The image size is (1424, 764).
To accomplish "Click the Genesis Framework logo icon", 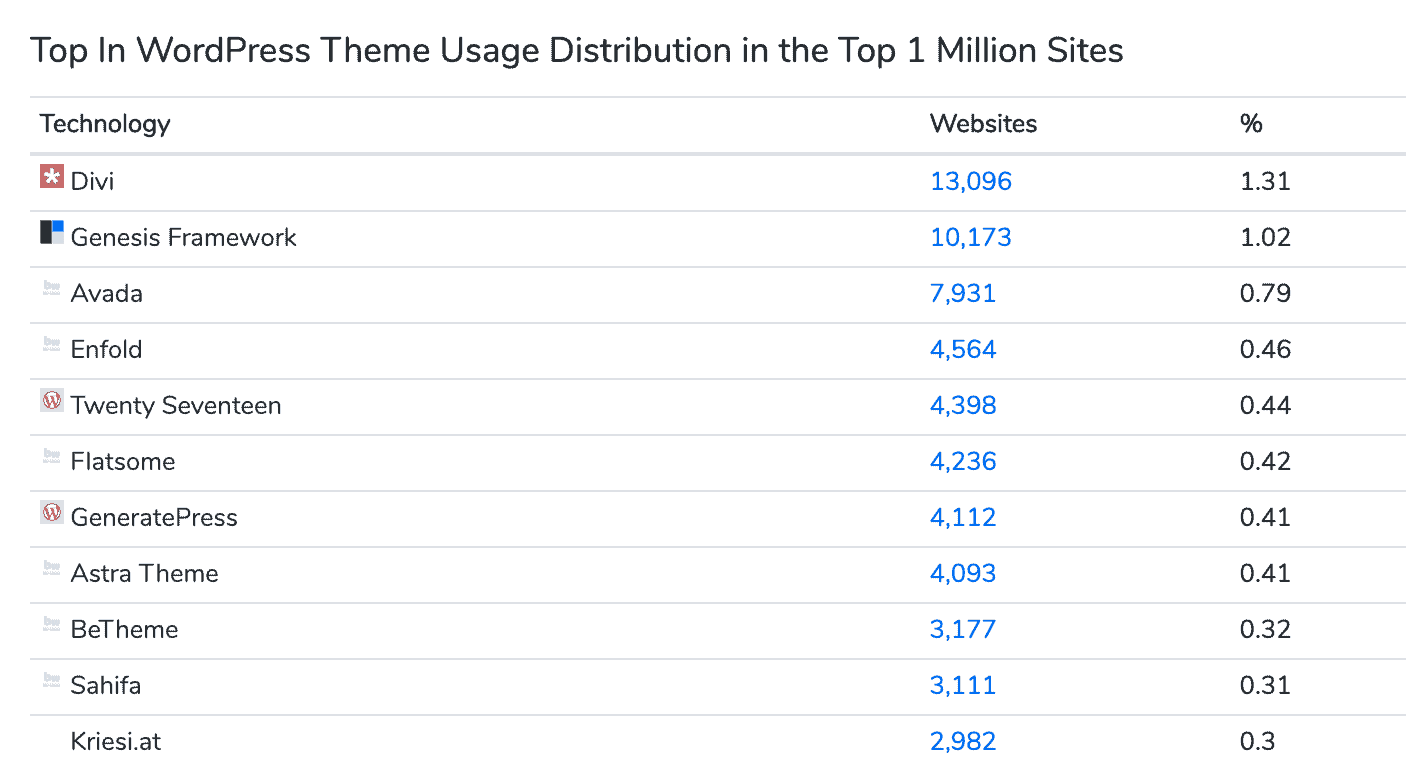I will 52,233.
